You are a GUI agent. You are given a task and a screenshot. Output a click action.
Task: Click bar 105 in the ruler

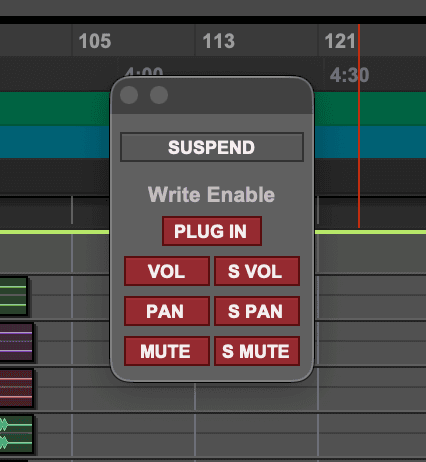tap(95, 41)
